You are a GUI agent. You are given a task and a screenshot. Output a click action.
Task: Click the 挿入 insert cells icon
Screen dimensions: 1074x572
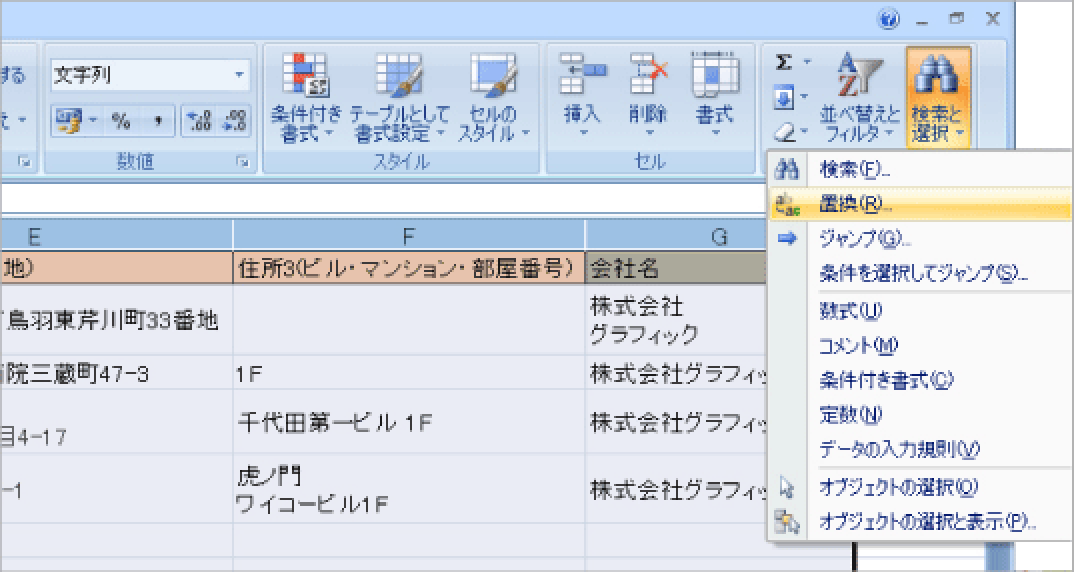tap(582, 75)
